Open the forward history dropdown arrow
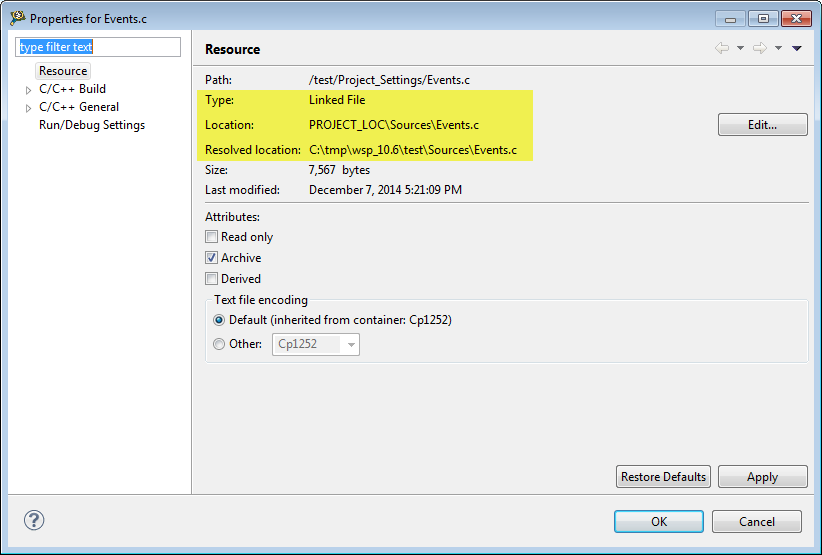 (778, 48)
